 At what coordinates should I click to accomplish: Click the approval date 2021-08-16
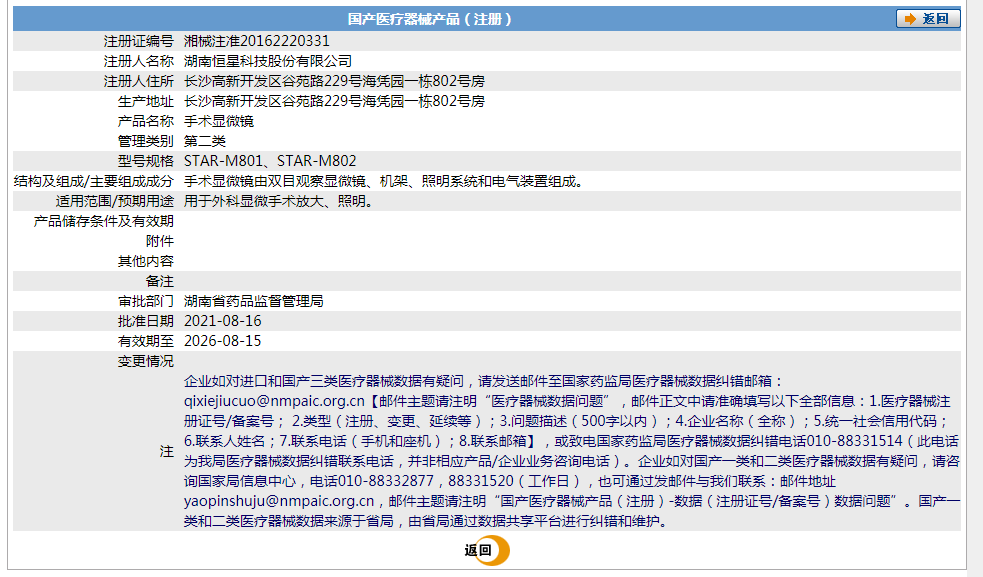pos(223,321)
